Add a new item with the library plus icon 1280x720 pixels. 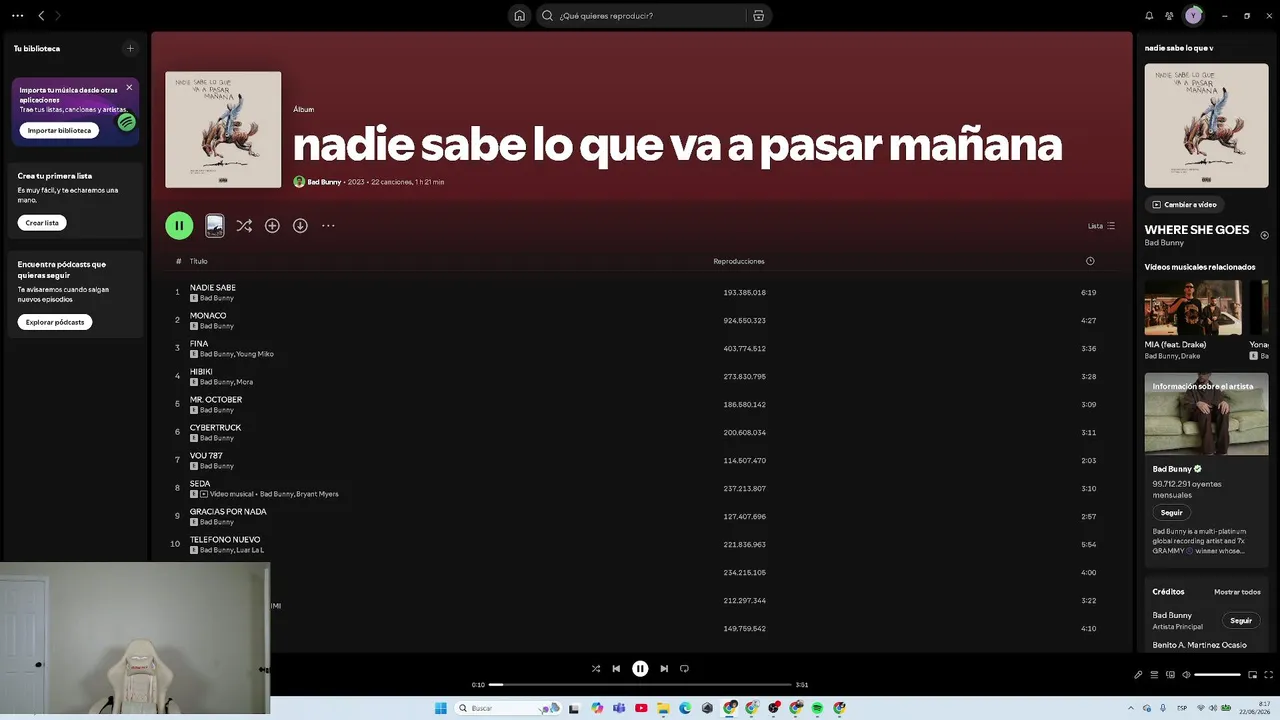coord(130,48)
